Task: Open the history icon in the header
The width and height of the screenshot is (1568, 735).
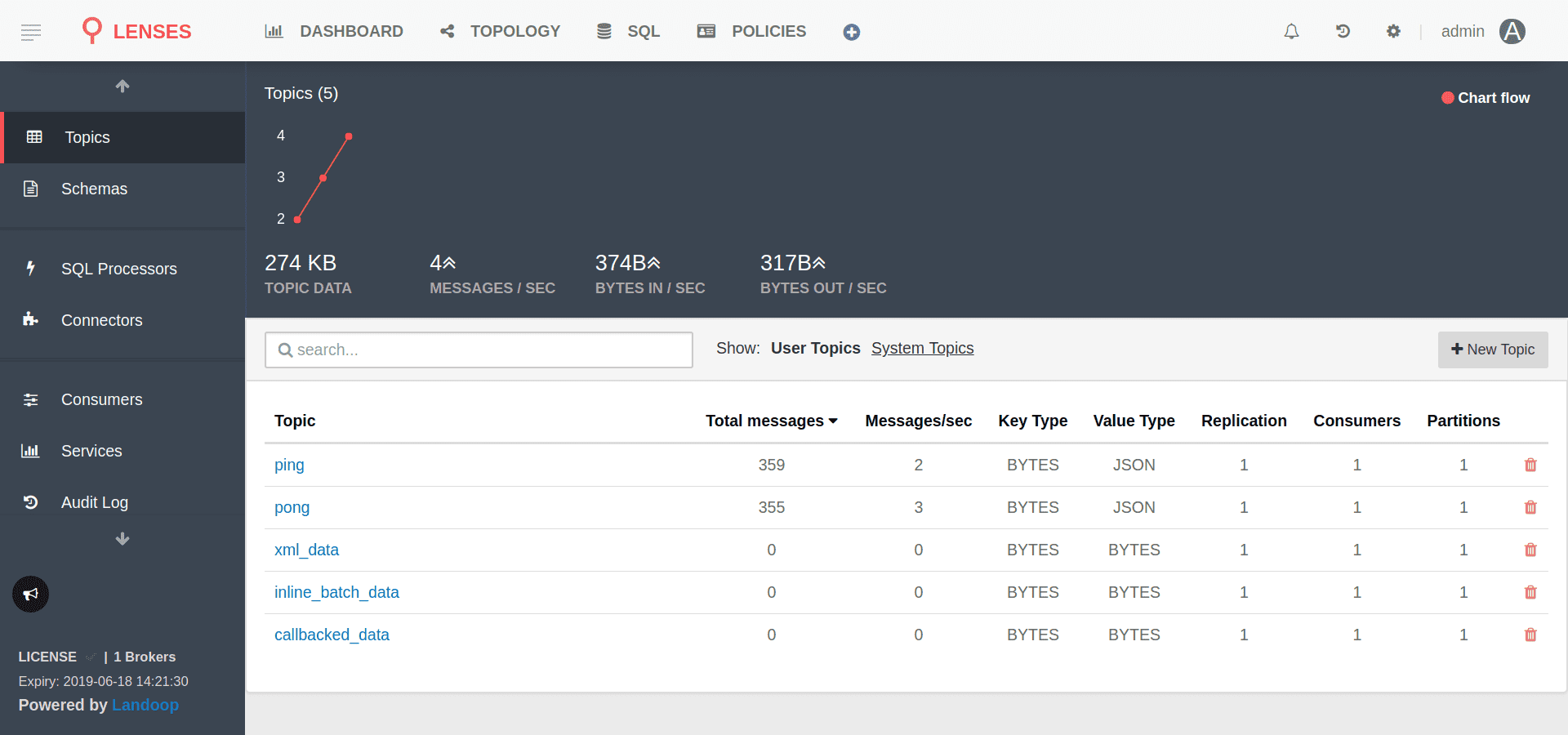Action: pyautogui.click(x=1343, y=31)
